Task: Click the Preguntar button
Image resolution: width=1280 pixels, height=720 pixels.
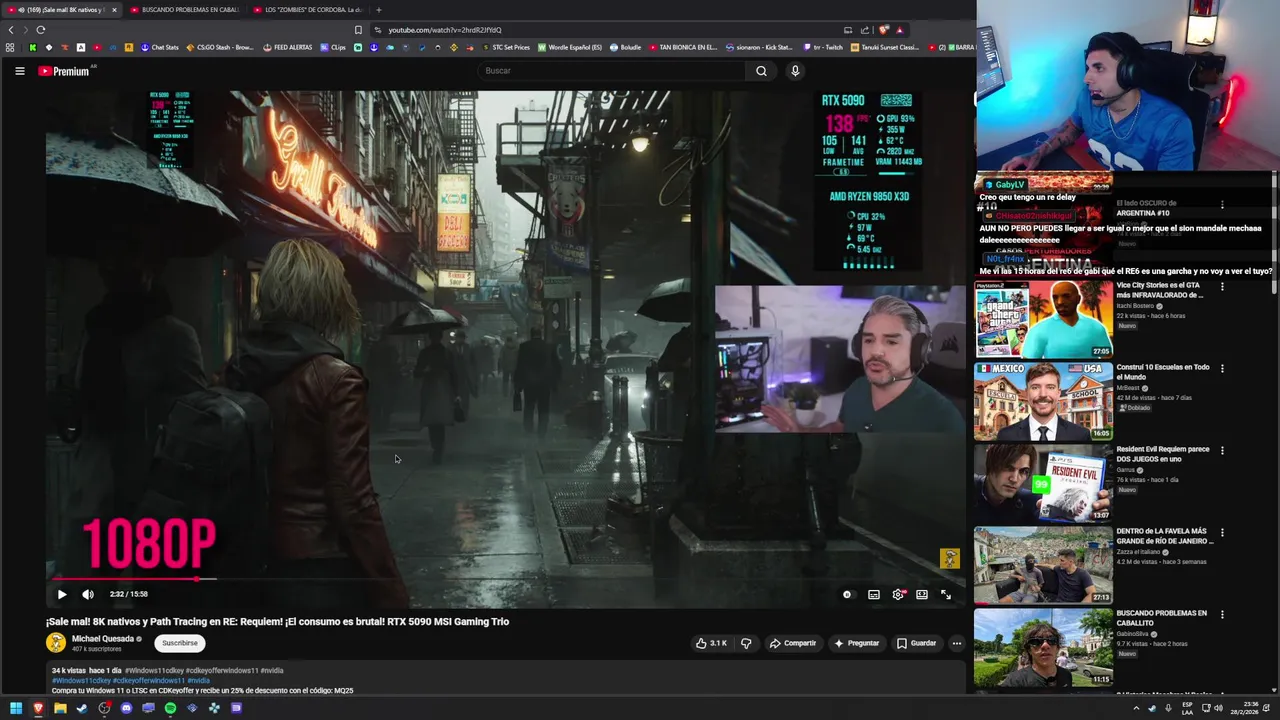Action: (857, 643)
